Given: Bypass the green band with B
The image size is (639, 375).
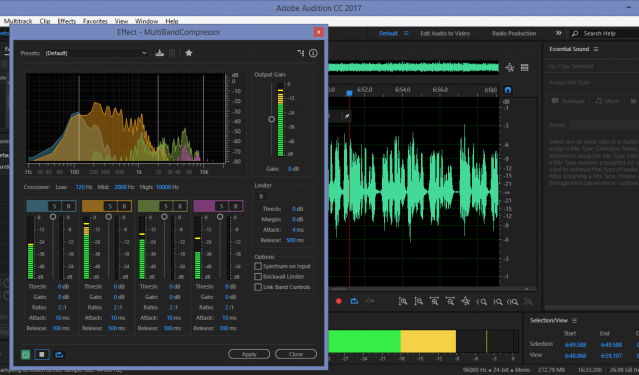Looking at the screenshot, I should 180,206.
